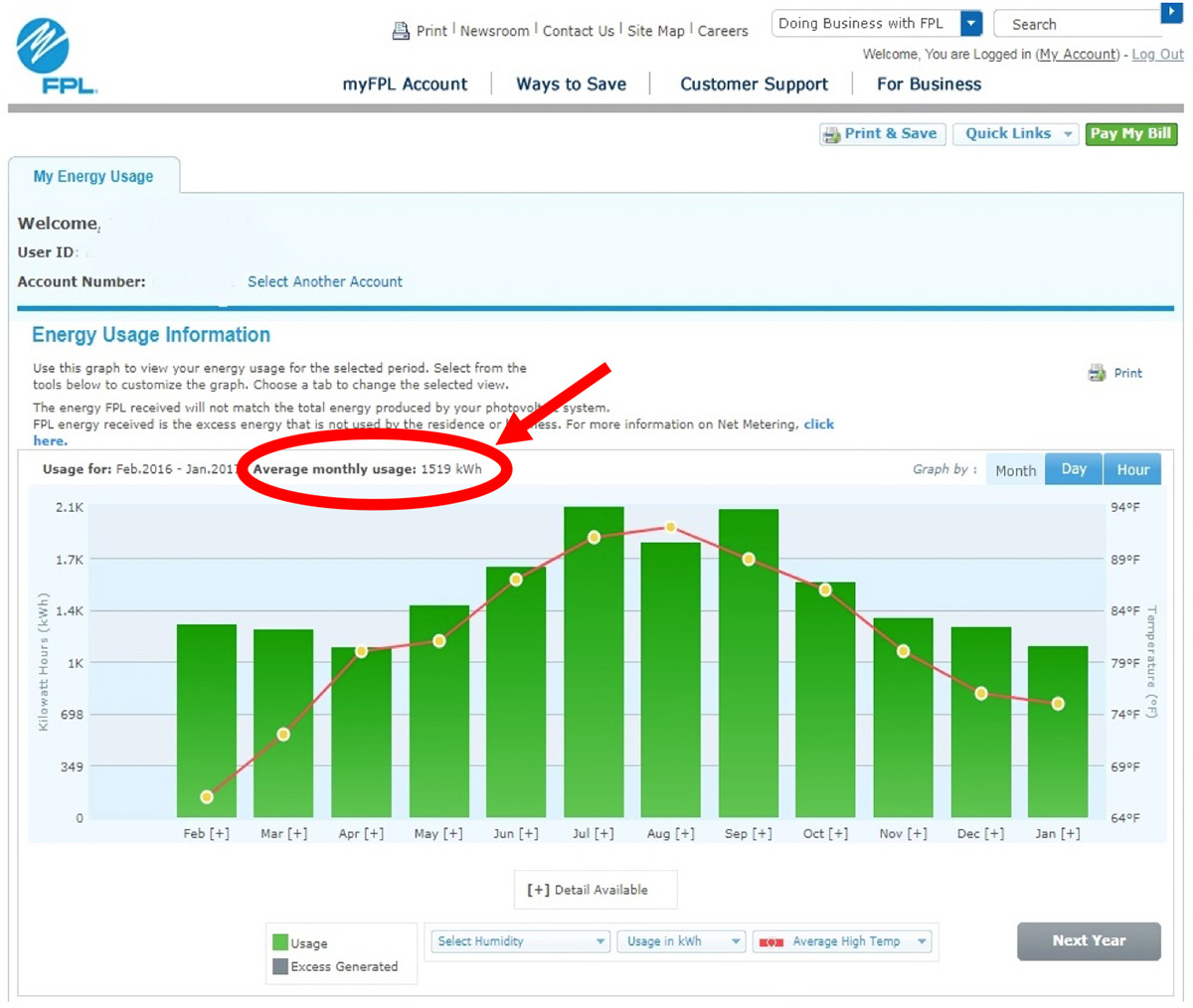The height and width of the screenshot is (1008, 1193).
Task: Switch graph view to Month
Action: tap(1015, 470)
